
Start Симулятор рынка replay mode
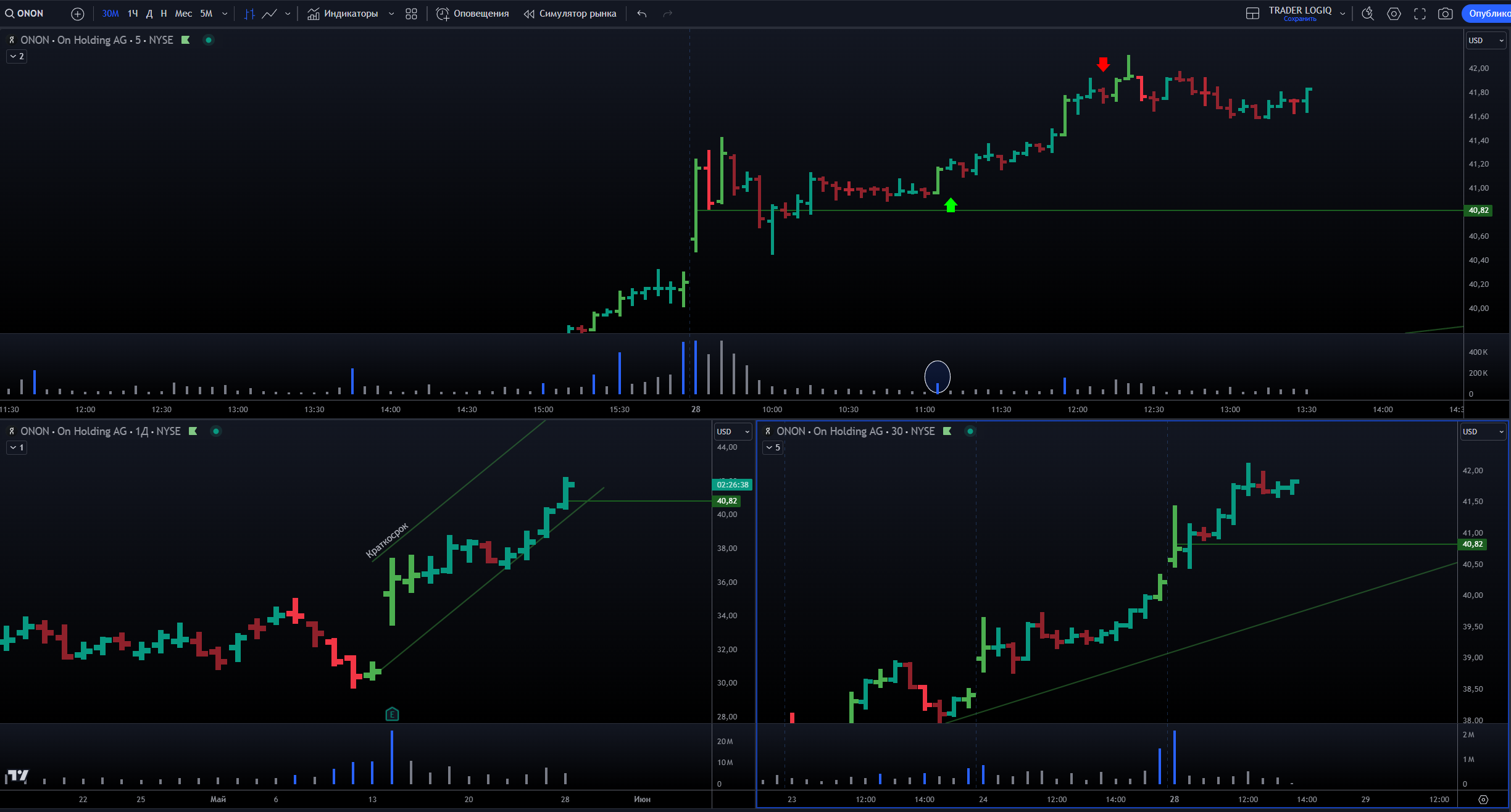coord(570,14)
